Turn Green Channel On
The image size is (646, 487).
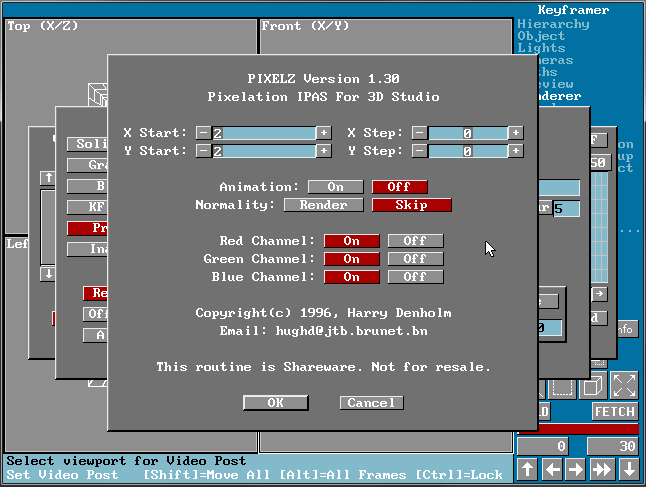point(351,259)
